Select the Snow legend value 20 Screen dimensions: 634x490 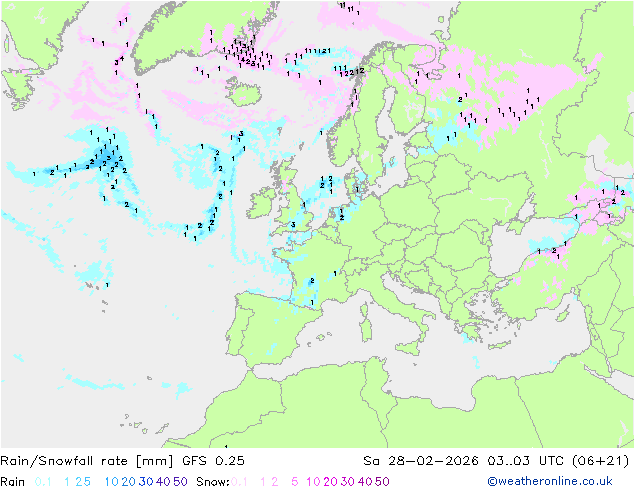(330, 482)
